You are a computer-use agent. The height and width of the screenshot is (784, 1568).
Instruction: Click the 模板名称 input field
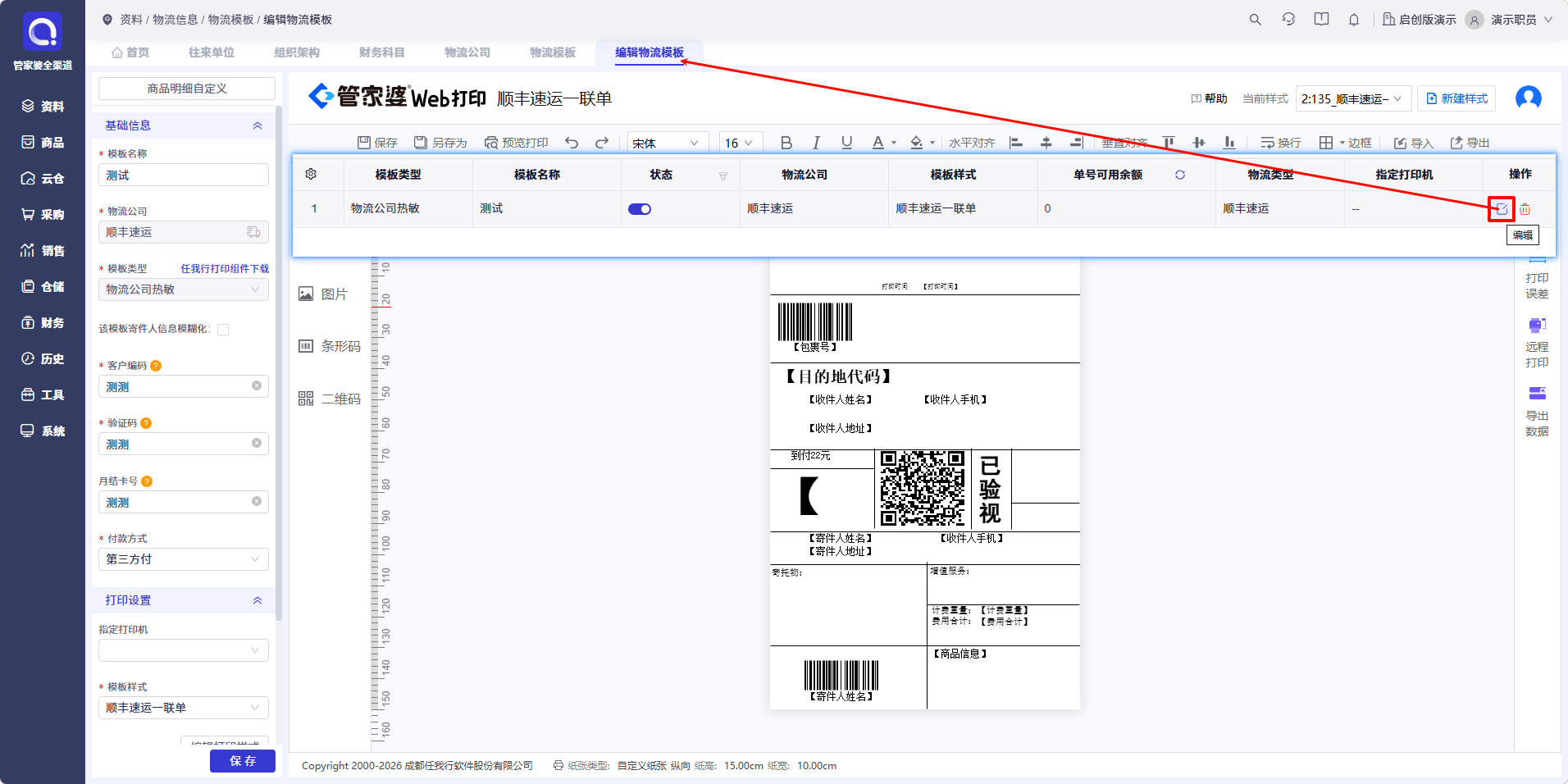[184, 175]
